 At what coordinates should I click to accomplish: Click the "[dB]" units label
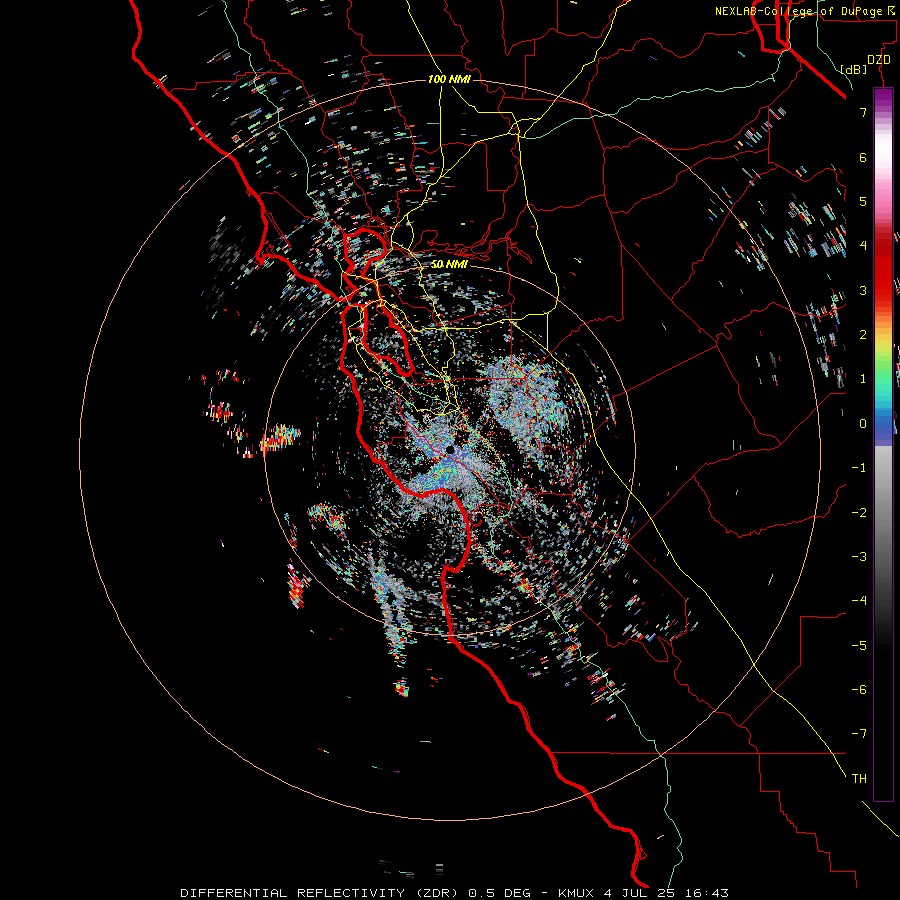tap(853, 69)
